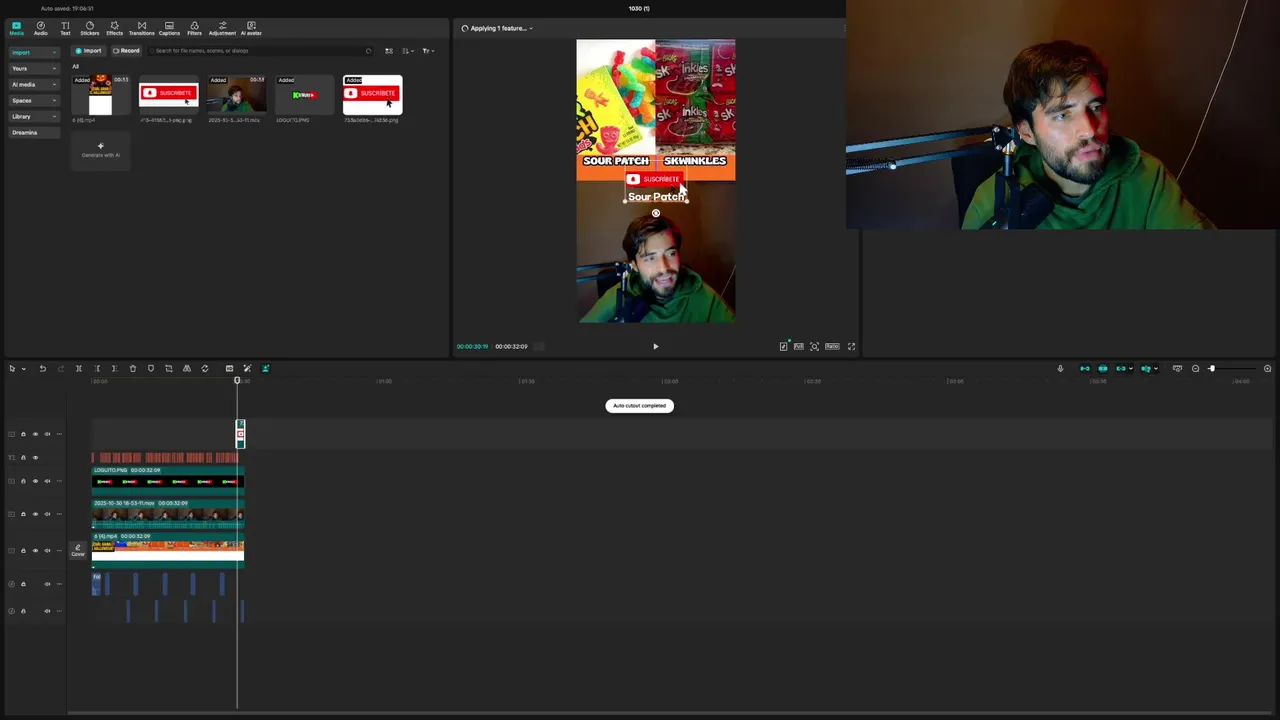This screenshot has width=1280, height=720.
Task: Open more options on top overlay track
Action: [59, 434]
